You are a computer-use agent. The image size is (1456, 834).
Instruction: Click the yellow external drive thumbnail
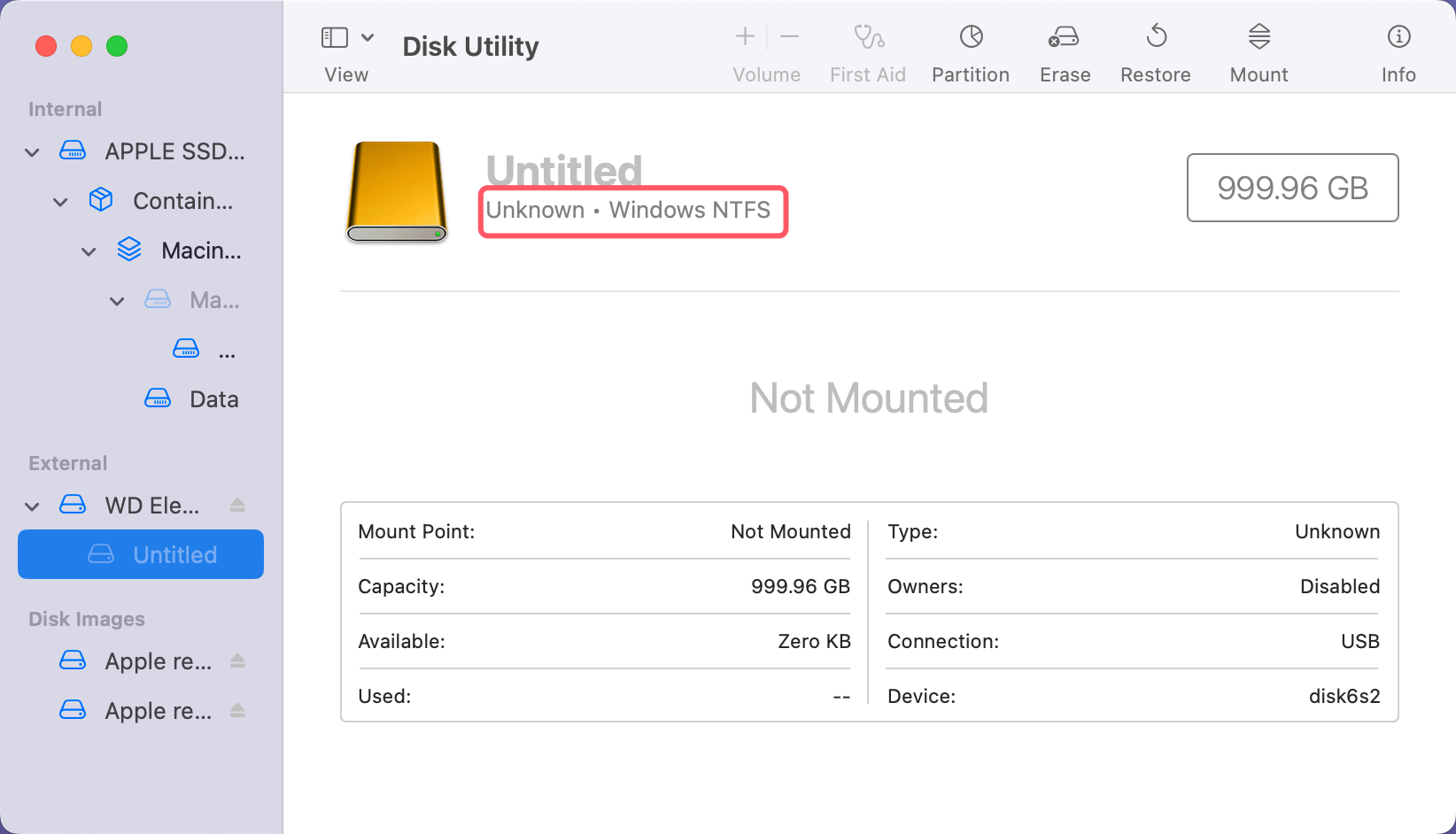[396, 192]
